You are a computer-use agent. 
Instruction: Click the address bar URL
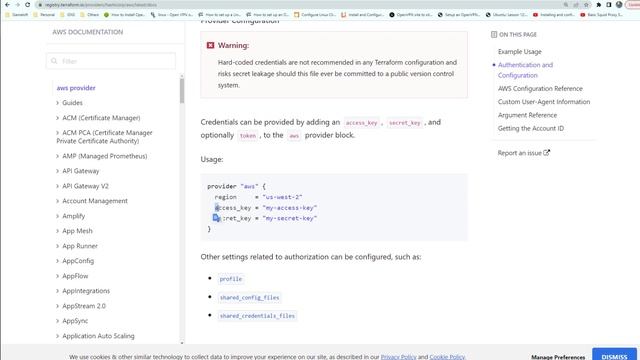tap(100, 5)
